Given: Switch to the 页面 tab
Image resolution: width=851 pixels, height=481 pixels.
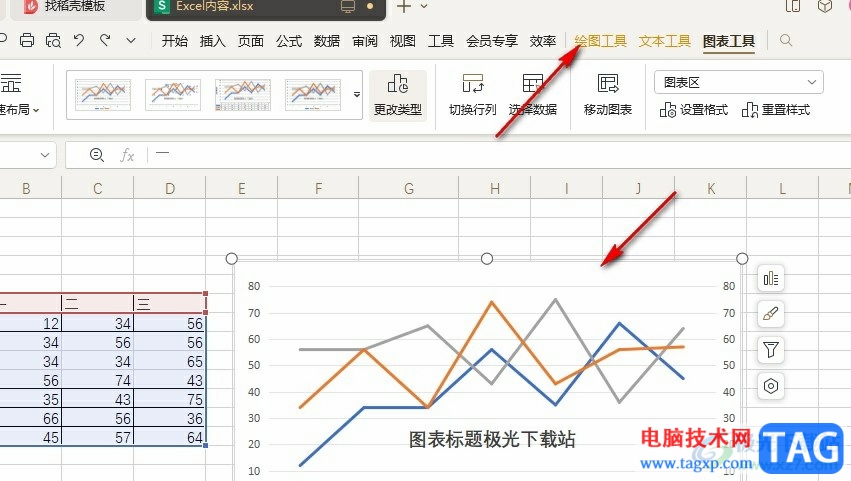Looking at the screenshot, I should [250, 41].
